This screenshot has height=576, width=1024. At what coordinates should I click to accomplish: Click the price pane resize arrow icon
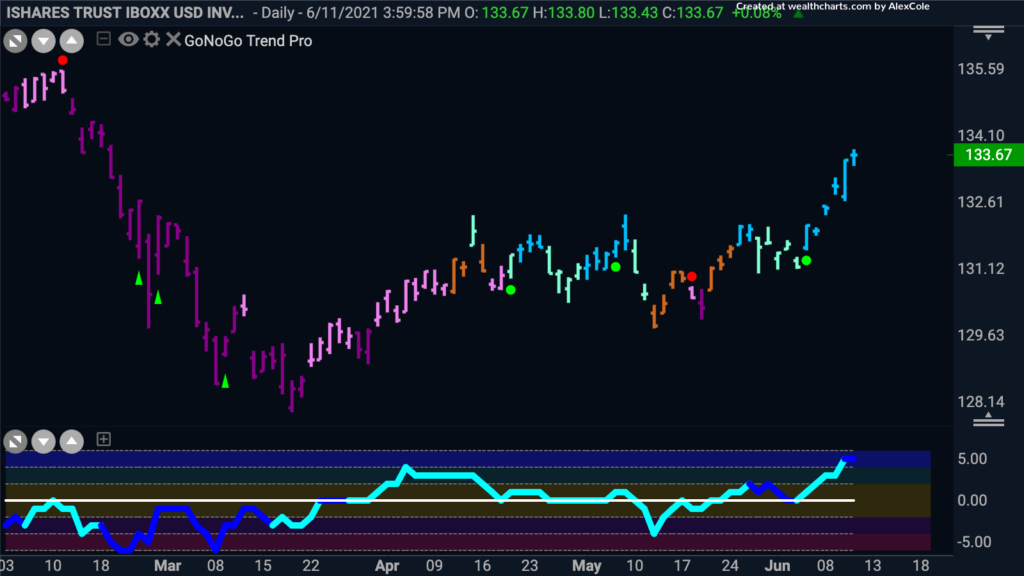(x=15, y=41)
